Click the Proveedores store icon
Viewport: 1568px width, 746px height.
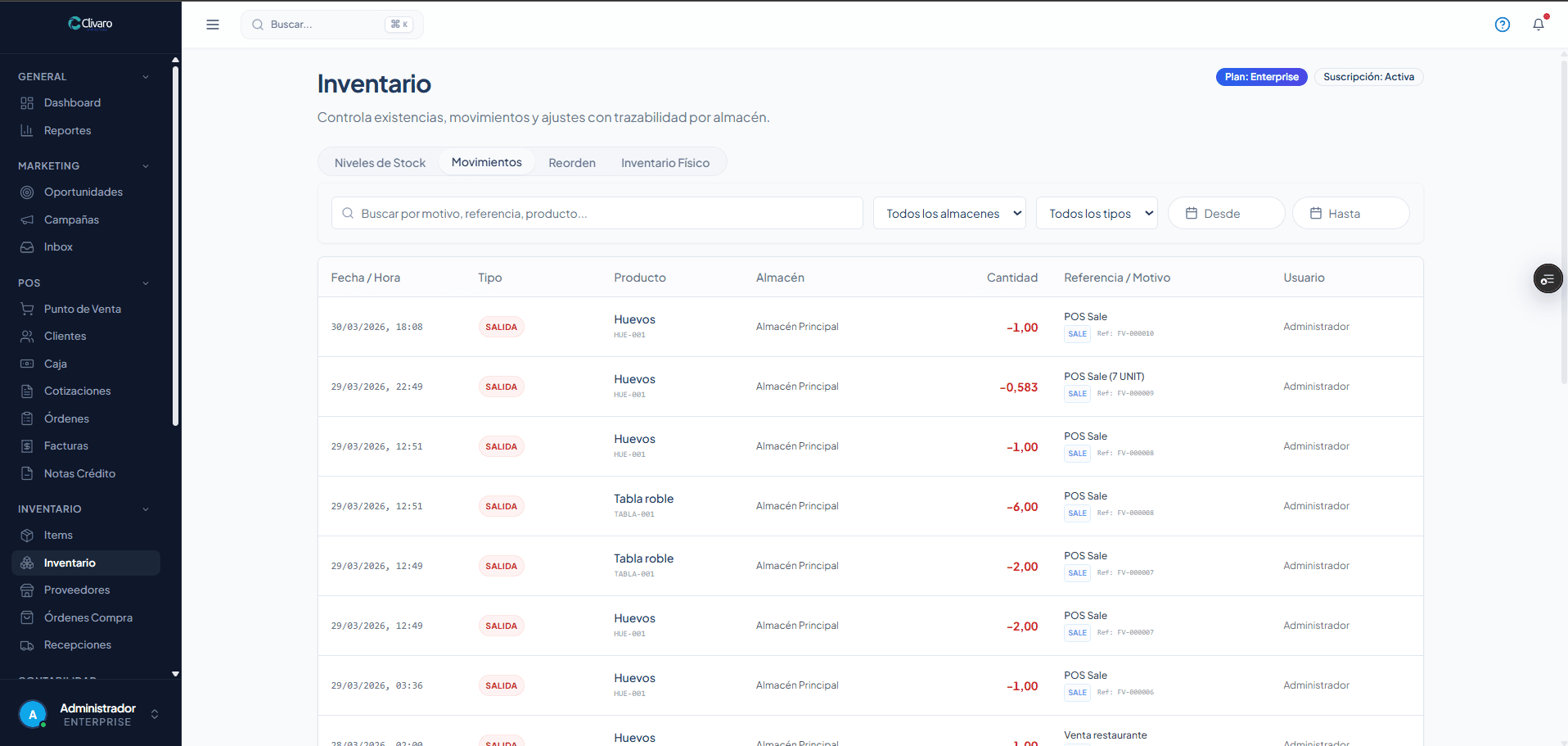point(27,590)
